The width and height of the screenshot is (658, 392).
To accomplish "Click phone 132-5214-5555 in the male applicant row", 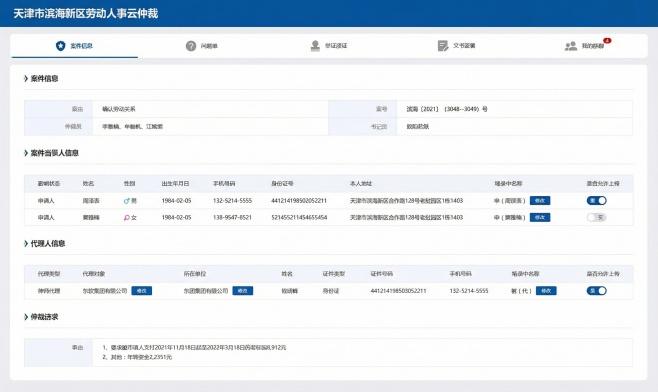I will click(x=232, y=201).
